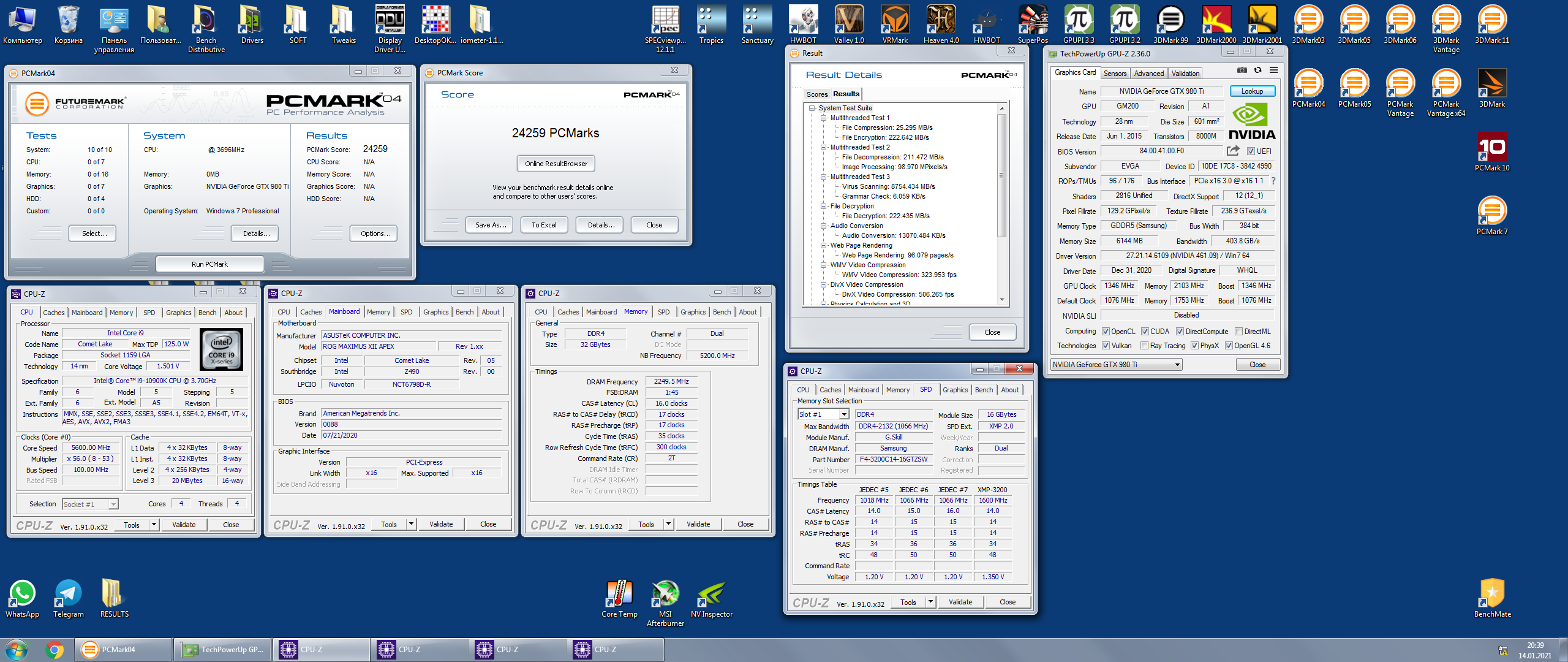The height and width of the screenshot is (662, 1568).
Task: Click the Result Details vertical scrollbar thumb
Action: 1001,176
